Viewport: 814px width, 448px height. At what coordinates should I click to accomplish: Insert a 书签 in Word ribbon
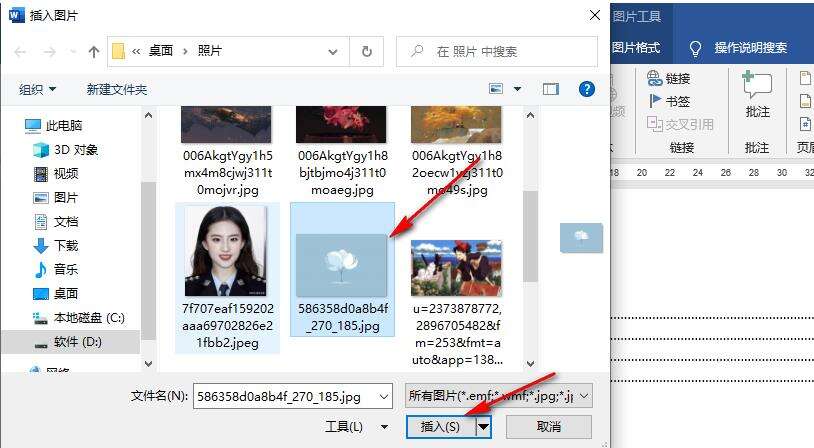click(x=669, y=101)
